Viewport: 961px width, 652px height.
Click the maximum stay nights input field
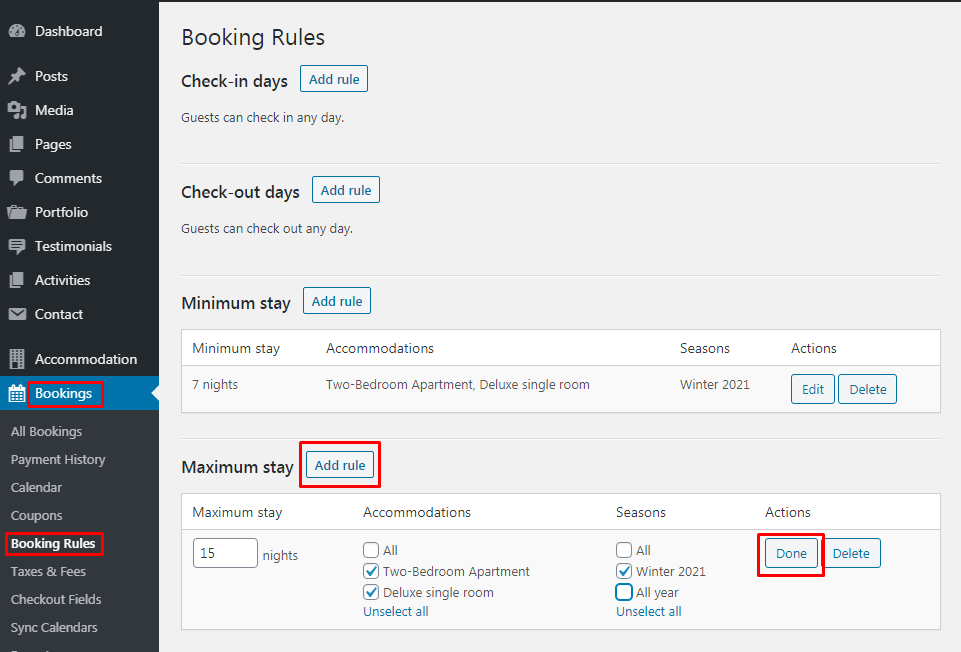click(226, 553)
